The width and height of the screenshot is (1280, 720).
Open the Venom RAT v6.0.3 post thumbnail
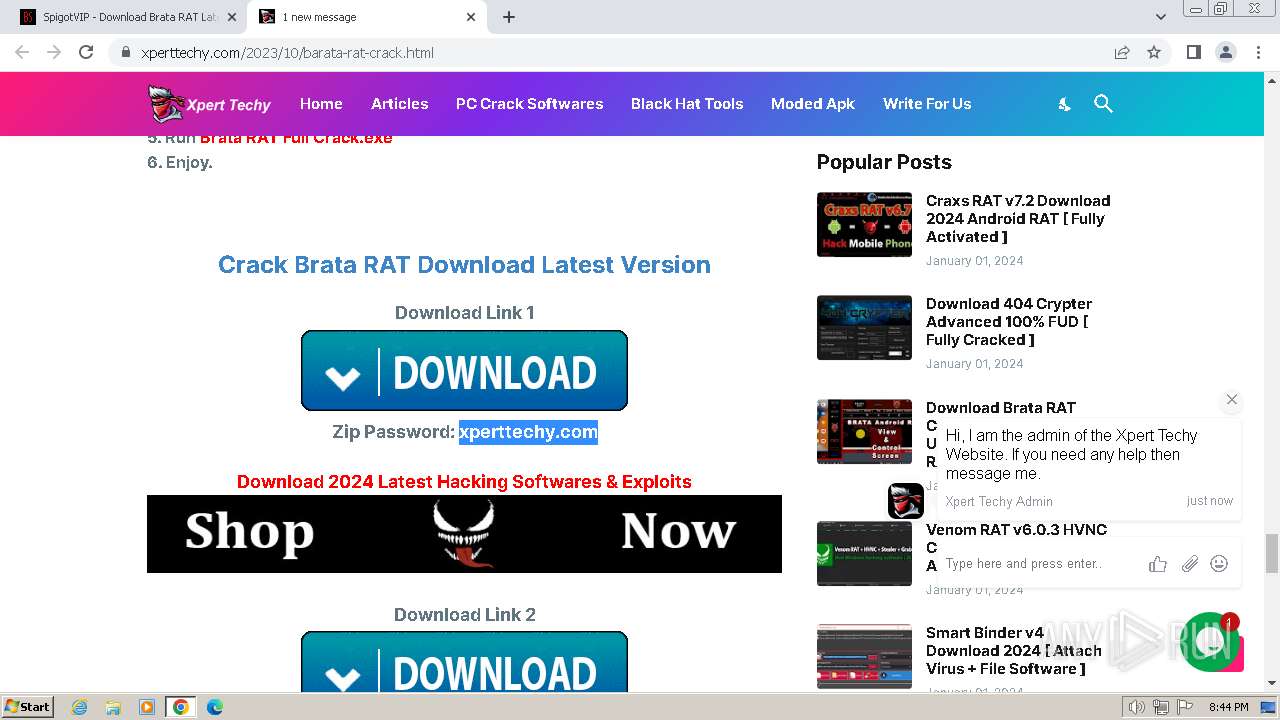point(864,553)
